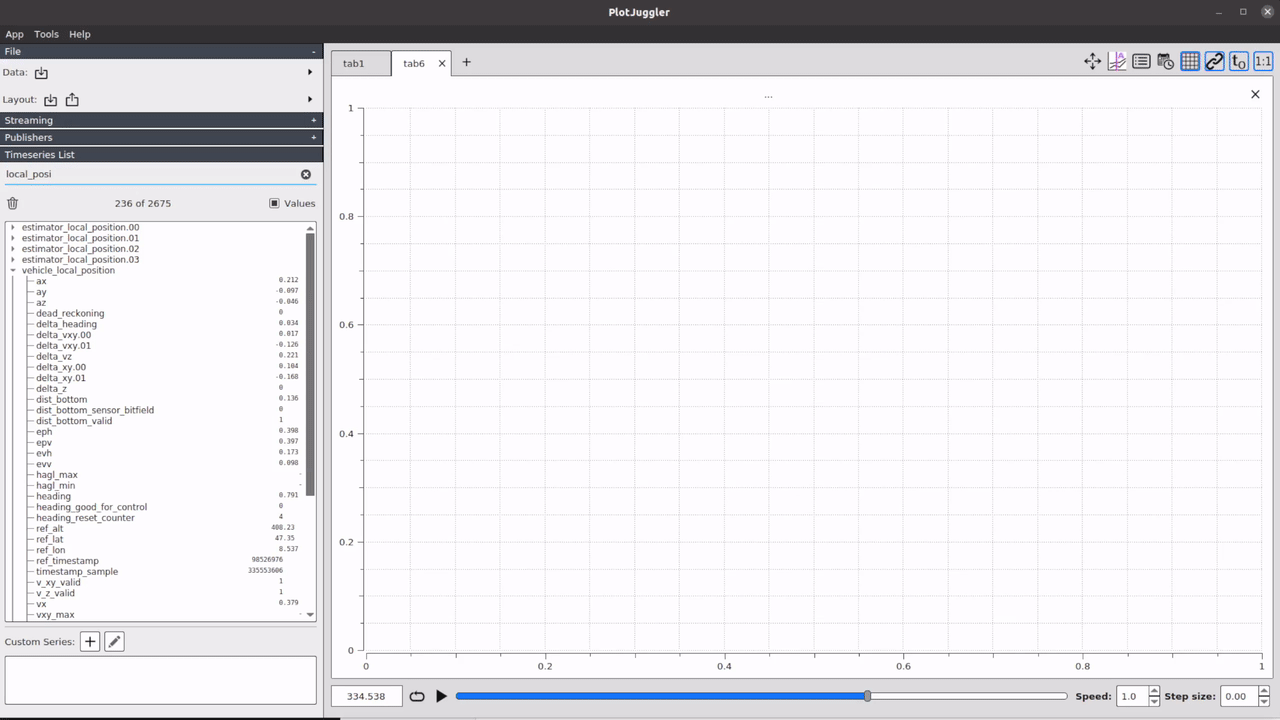Clear the search field with the X button
The width and height of the screenshot is (1280, 720).
point(306,174)
